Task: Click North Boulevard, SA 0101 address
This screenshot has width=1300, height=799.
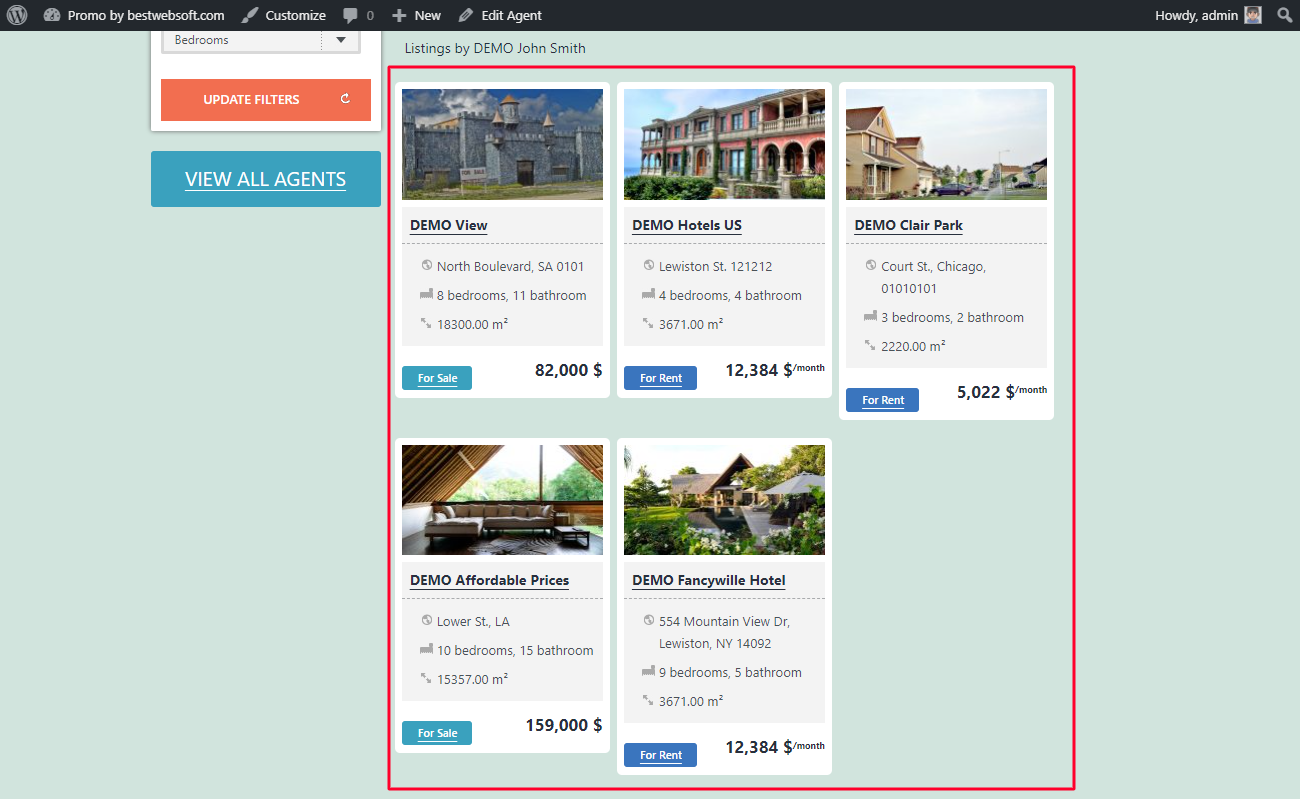Action: click(x=510, y=266)
